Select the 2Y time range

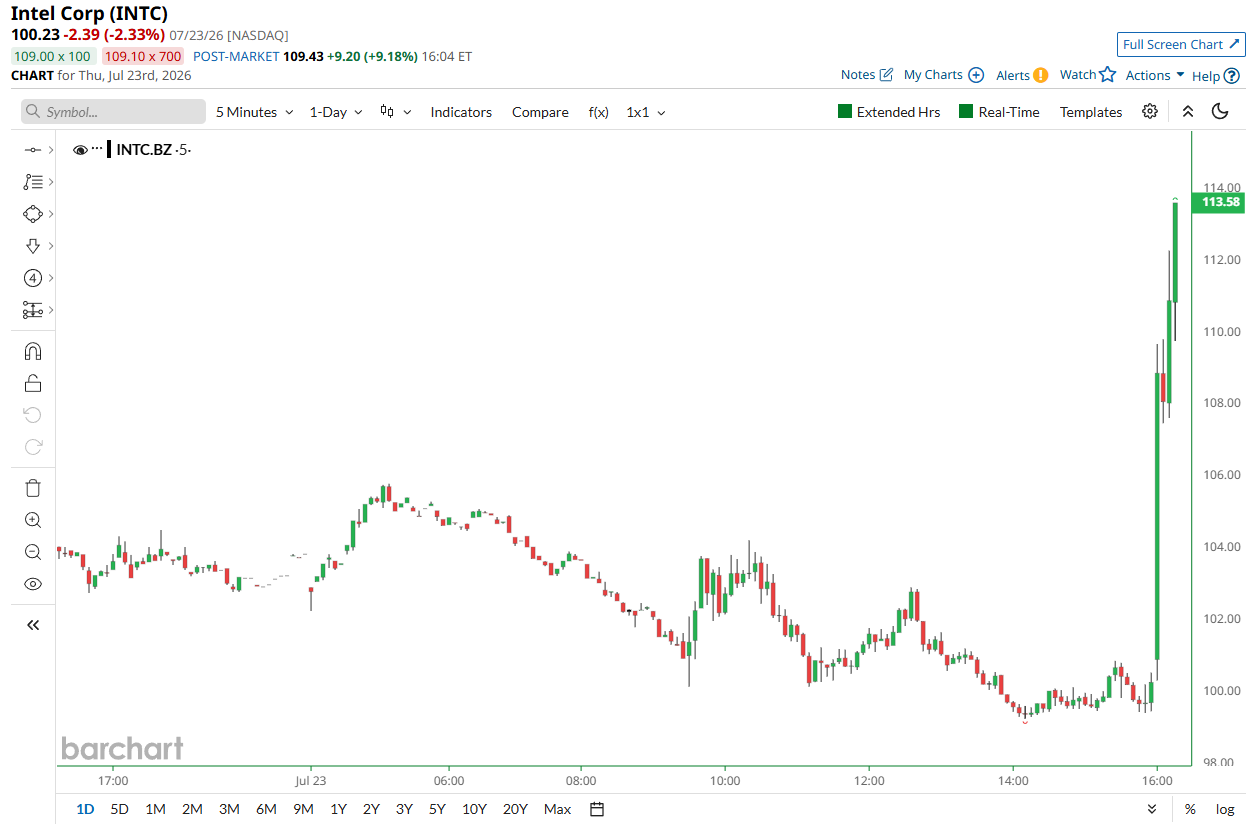[x=371, y=809]
